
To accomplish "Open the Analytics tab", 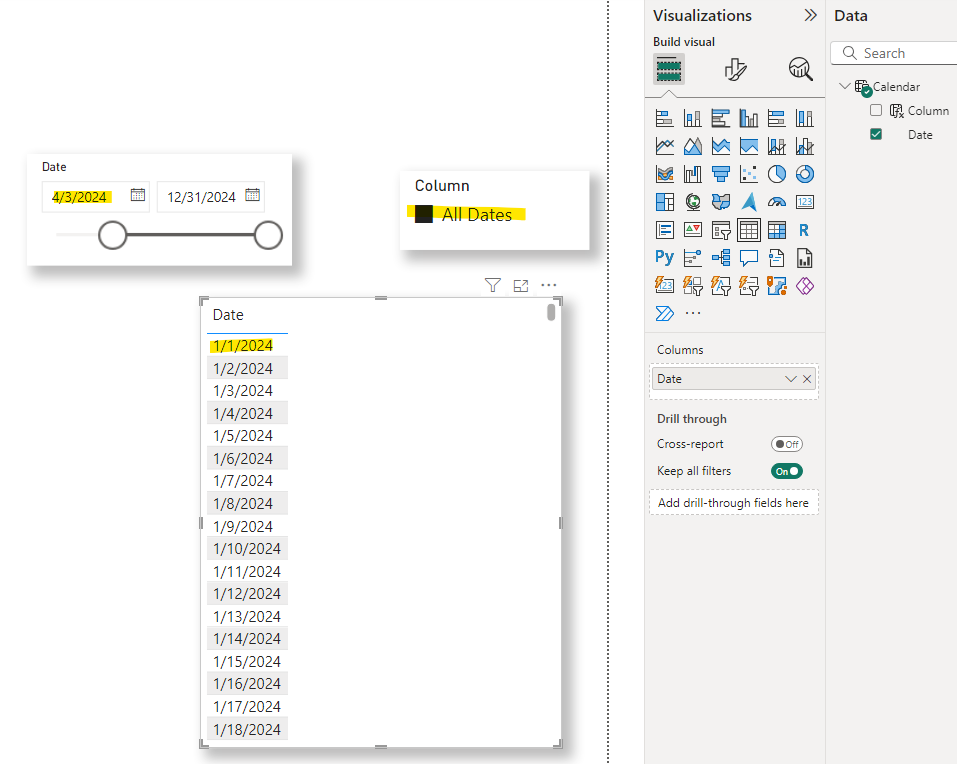I will pos(800,69).
